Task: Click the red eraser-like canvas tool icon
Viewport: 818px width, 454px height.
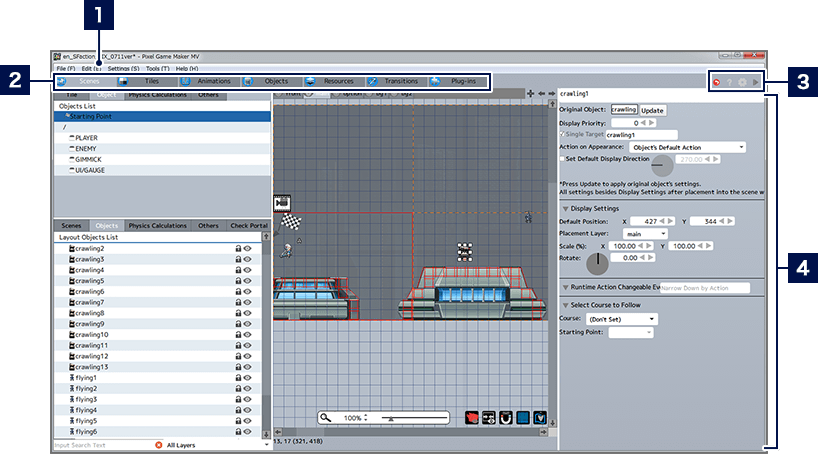Action: (x=472, y=418)
